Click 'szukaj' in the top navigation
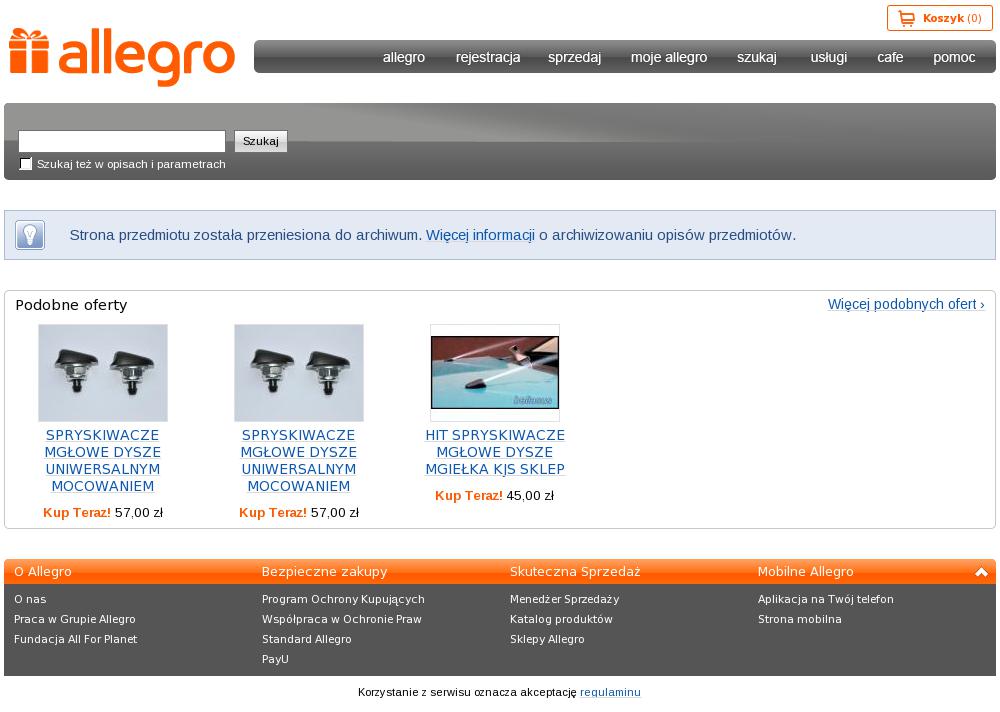Viewport: 1000px width, 712px height. [x=756, y=57]
